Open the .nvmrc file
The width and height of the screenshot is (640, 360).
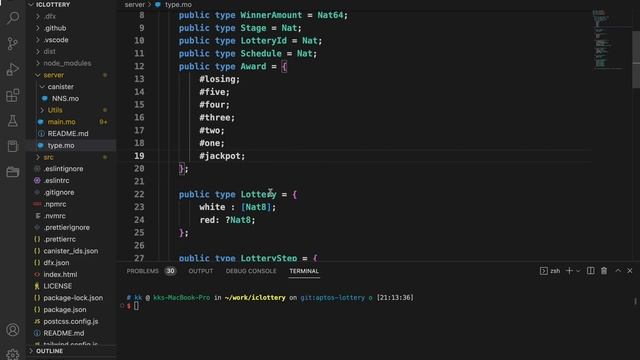pyautogui.click(x=54, y=216)
